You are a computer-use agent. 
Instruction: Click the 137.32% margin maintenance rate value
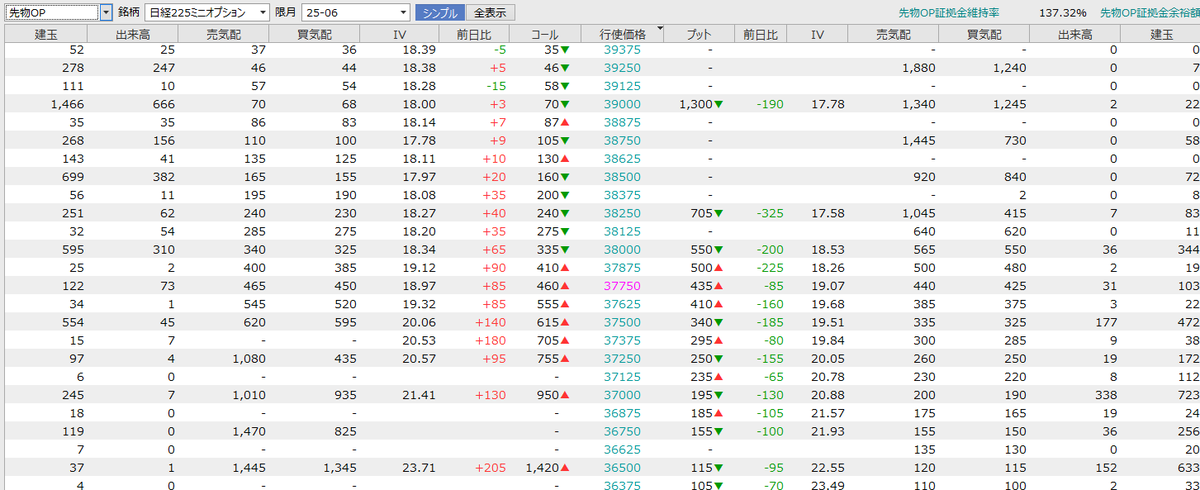coord(1063,13)
